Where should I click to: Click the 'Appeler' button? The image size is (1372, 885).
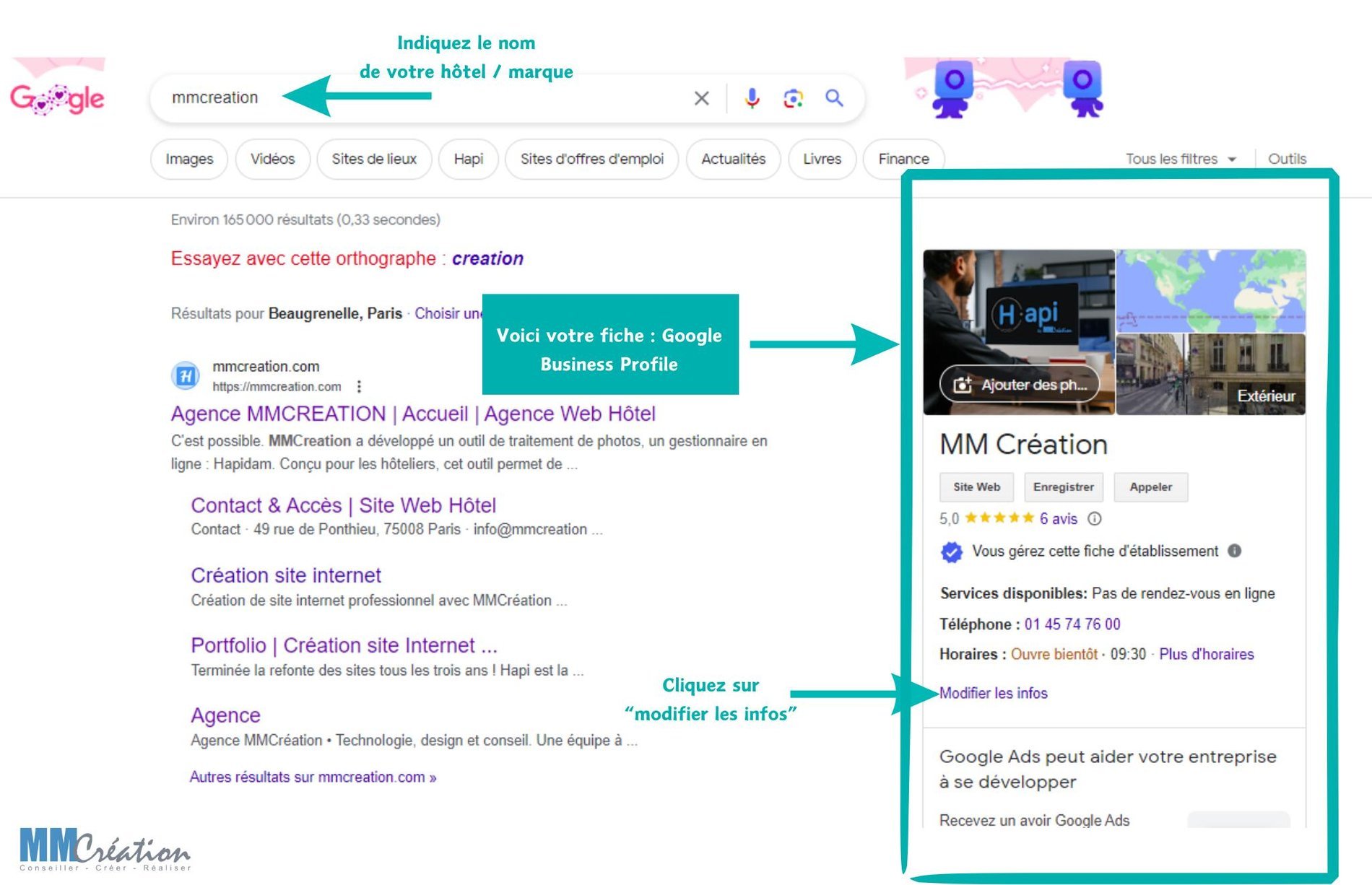(1150, 487)
